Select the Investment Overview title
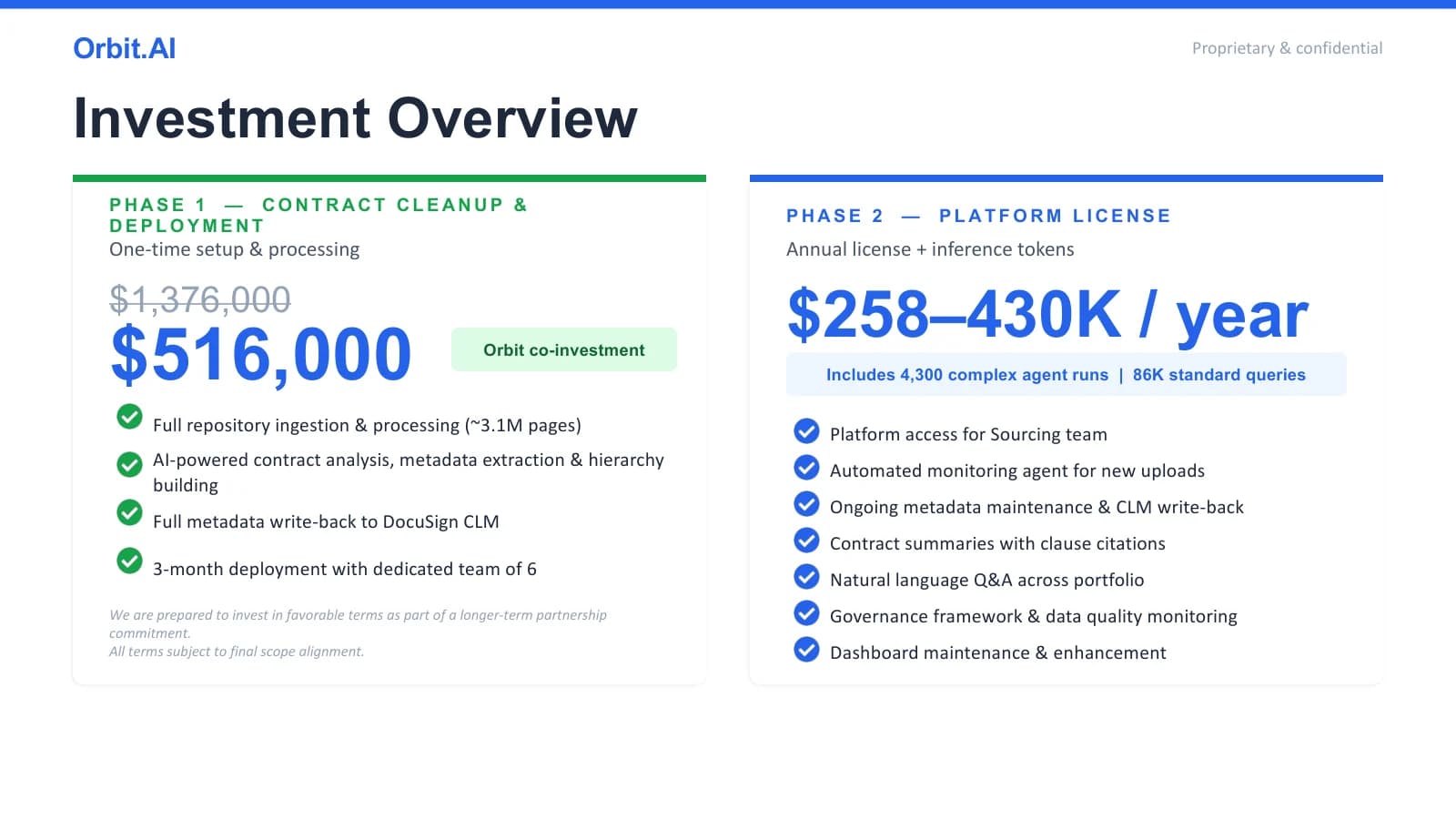The height and width of the screenshot is (819, 1456). [356, 118]
